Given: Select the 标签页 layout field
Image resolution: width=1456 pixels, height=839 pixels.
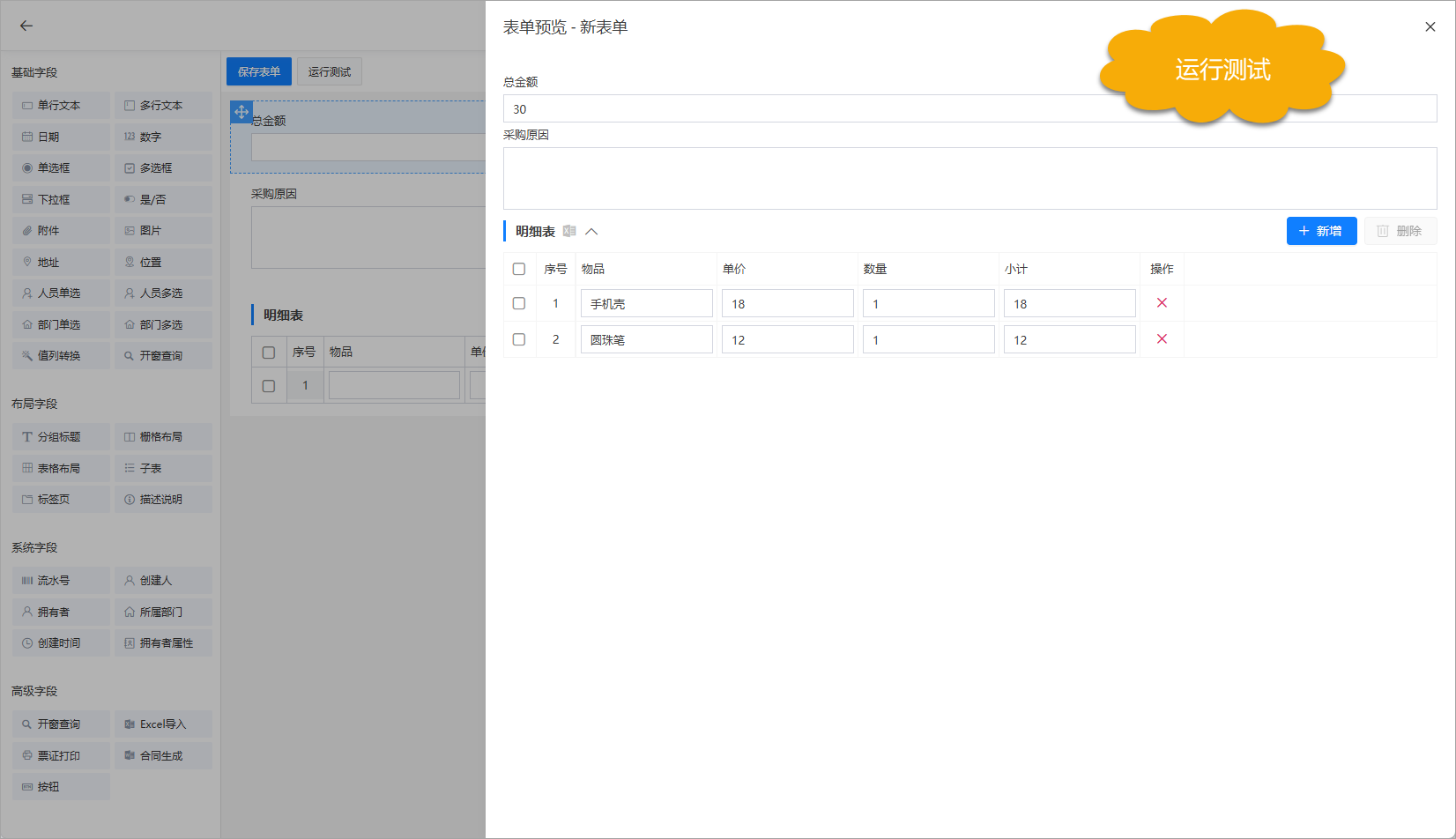Looking at the screenshot, I should (61, 500).
